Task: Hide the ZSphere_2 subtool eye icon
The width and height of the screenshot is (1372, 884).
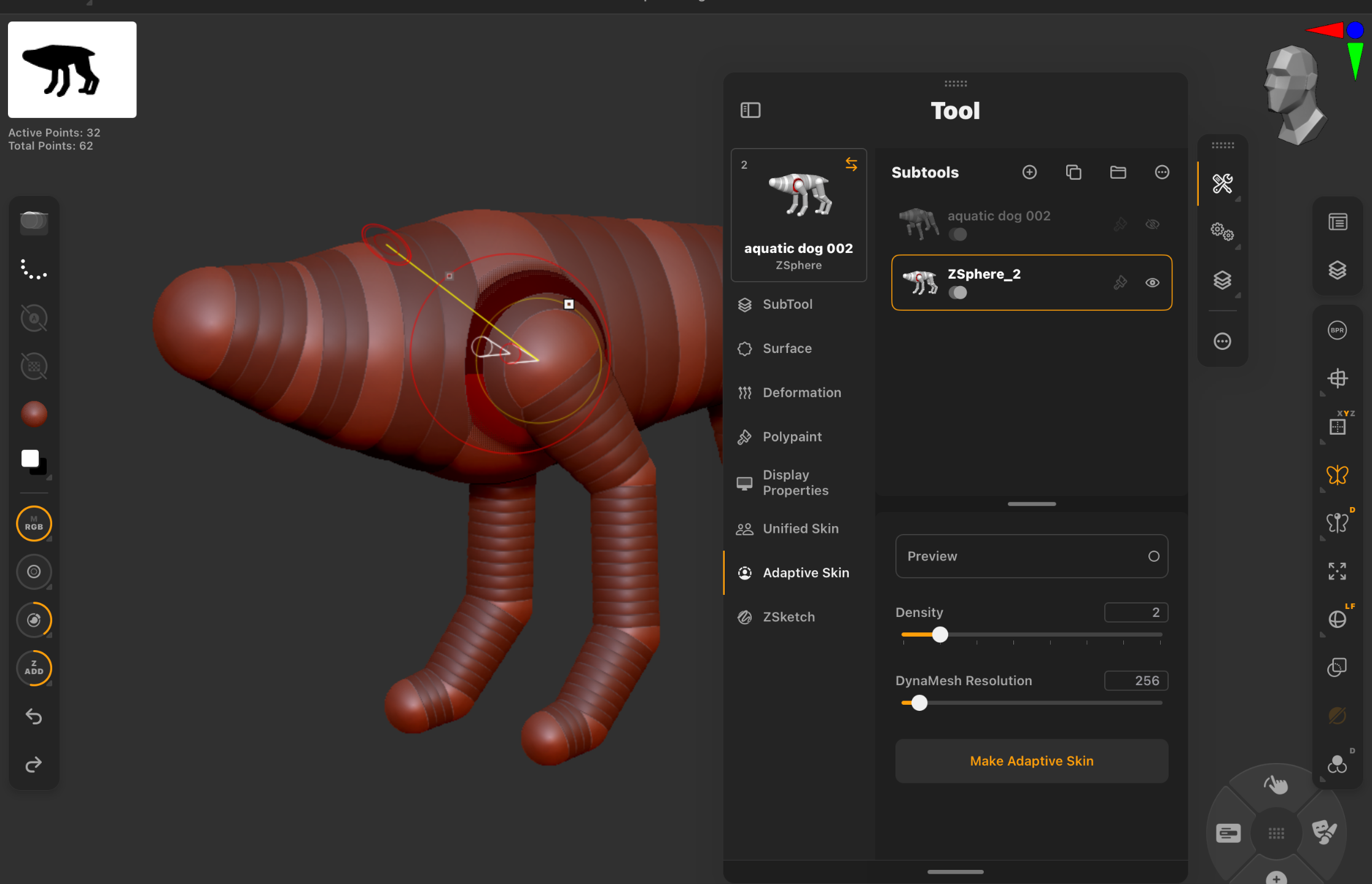Action: click(1152, 282)
